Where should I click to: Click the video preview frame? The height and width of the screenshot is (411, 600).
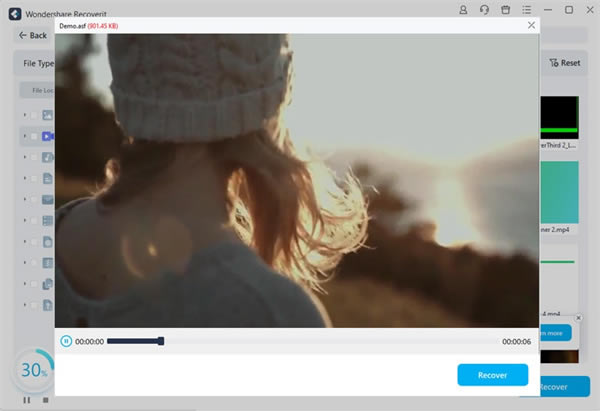(297, 181)
